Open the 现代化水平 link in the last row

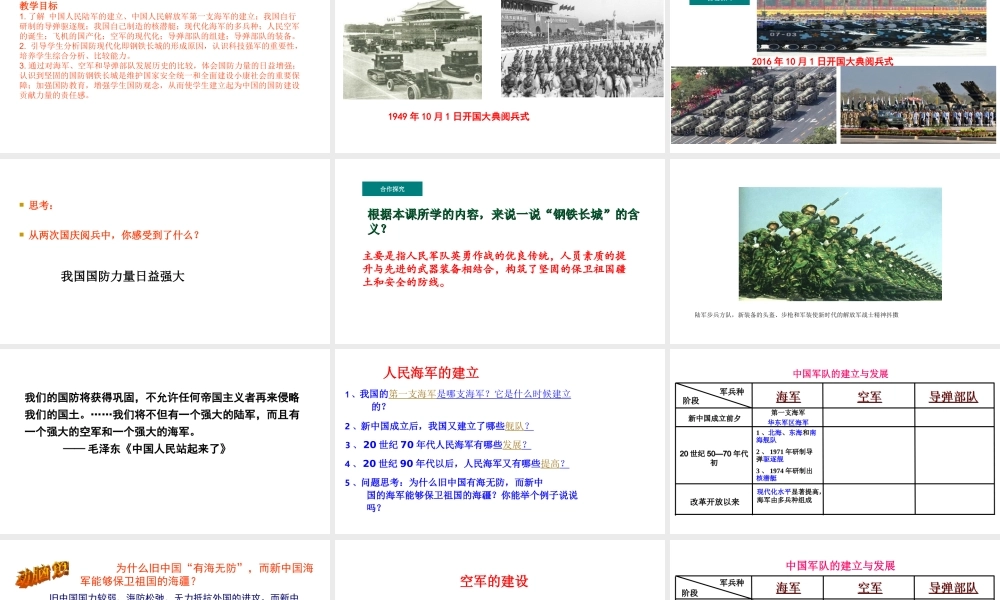tap(774, 492)
